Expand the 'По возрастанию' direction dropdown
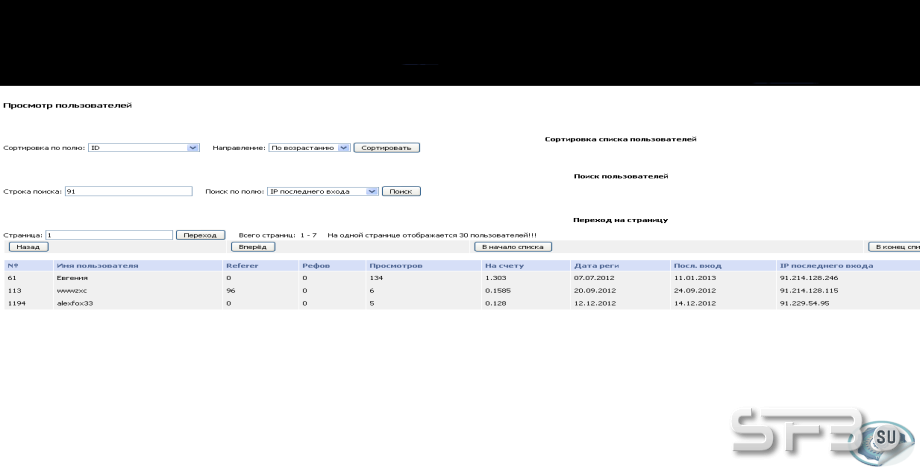Screen dimensions: 920x470 (309, 148)
